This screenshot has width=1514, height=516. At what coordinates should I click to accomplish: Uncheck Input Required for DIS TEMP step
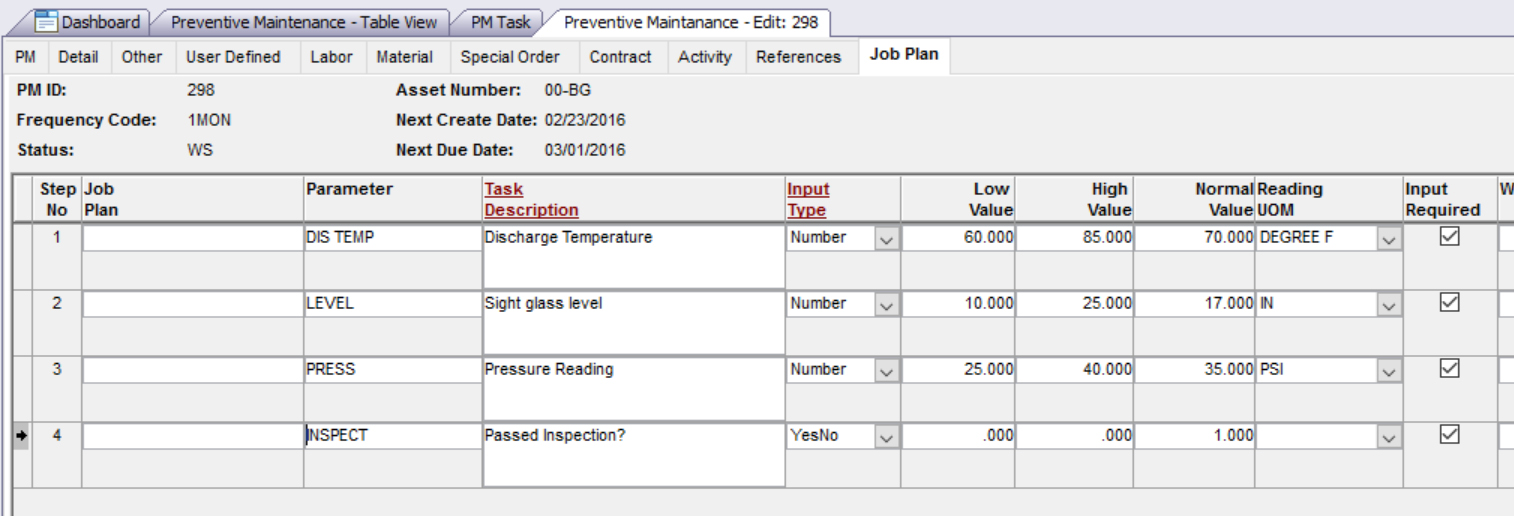(x=1449, y=237)
